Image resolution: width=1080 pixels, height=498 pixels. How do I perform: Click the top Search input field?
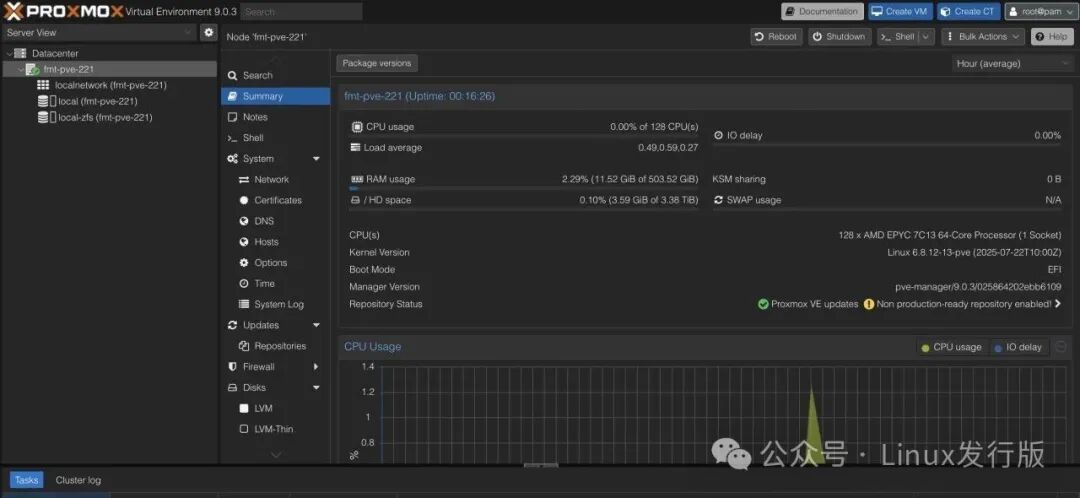pyautogui.click(x=301, y=12)
